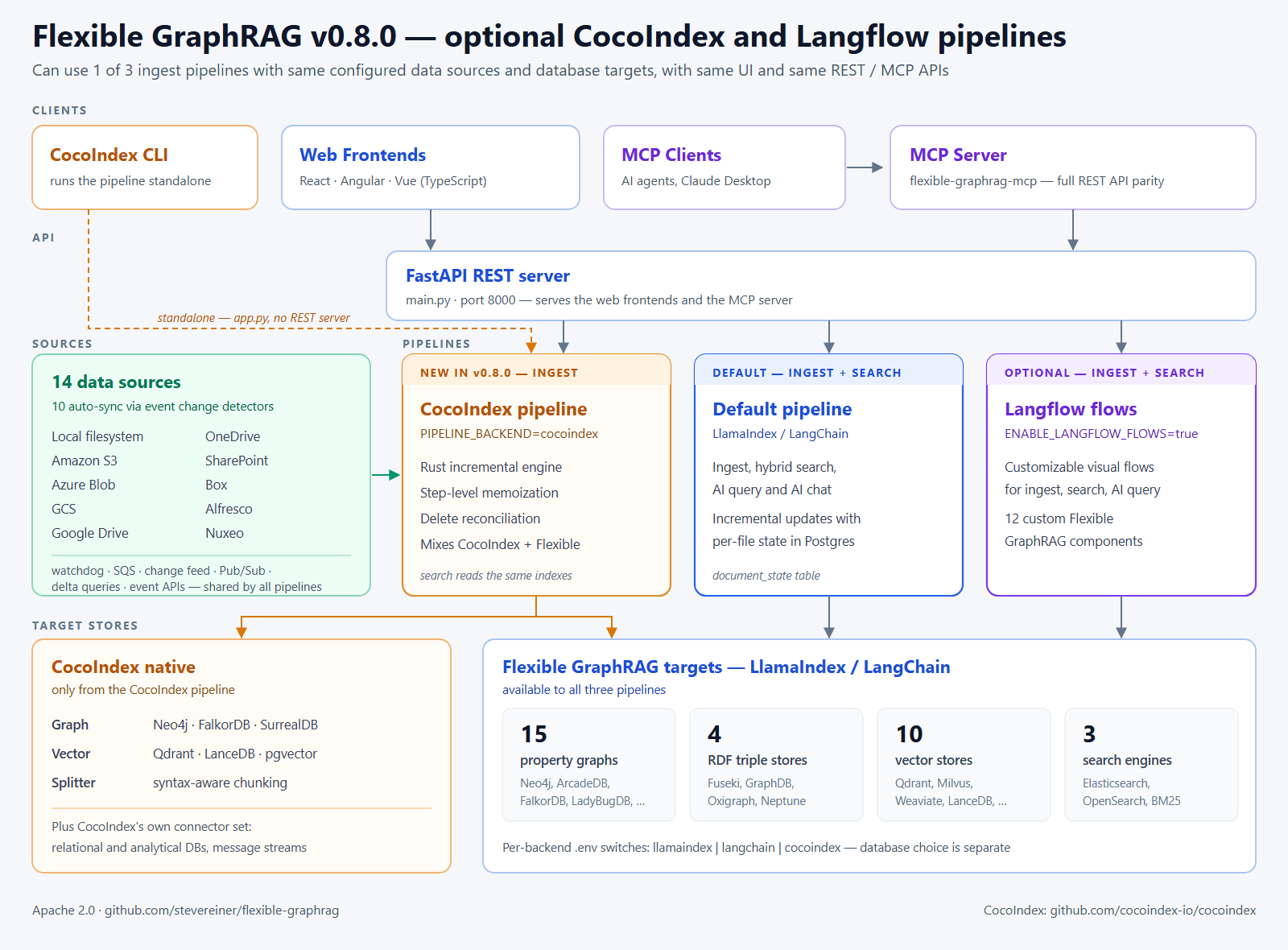This screenshot has width=1288, height=950.
Task: Select 'PIPELINE_BACKEND=cocoindex' setting text
Action: (x=509, y=434)
